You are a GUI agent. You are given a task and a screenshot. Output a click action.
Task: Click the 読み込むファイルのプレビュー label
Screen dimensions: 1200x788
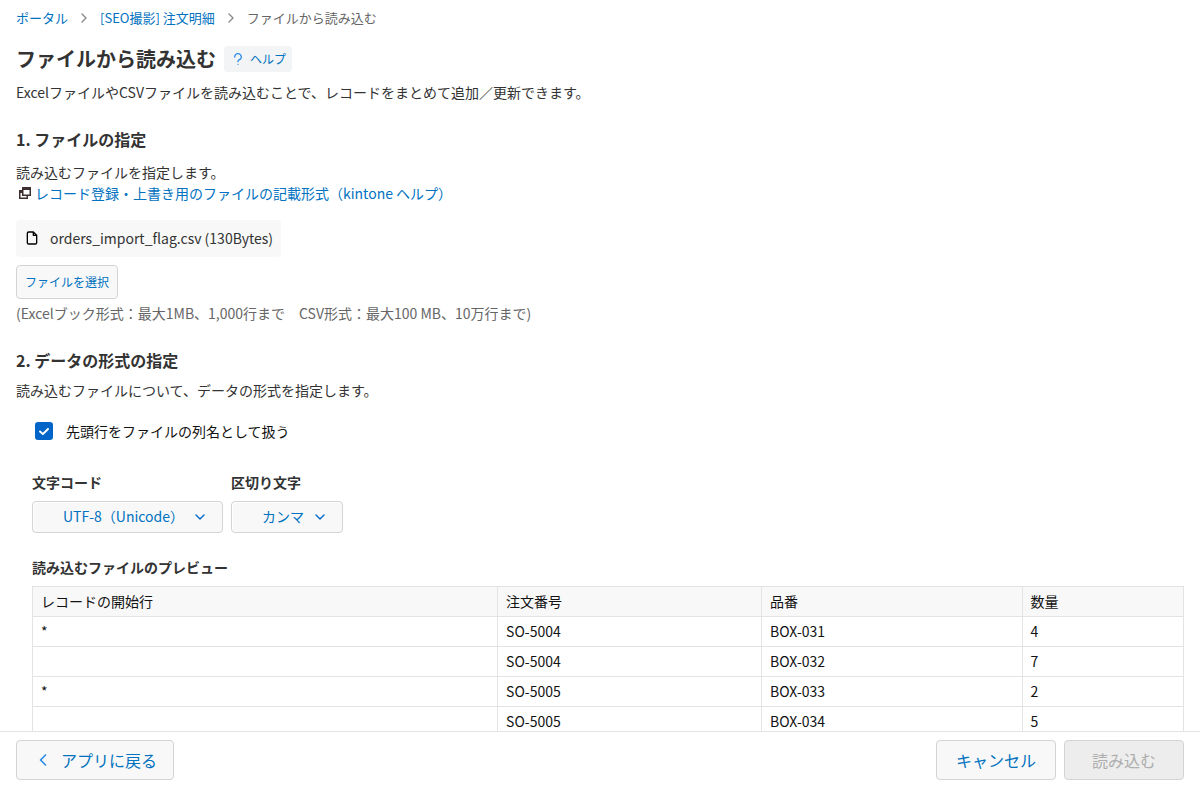pos(130,568)
